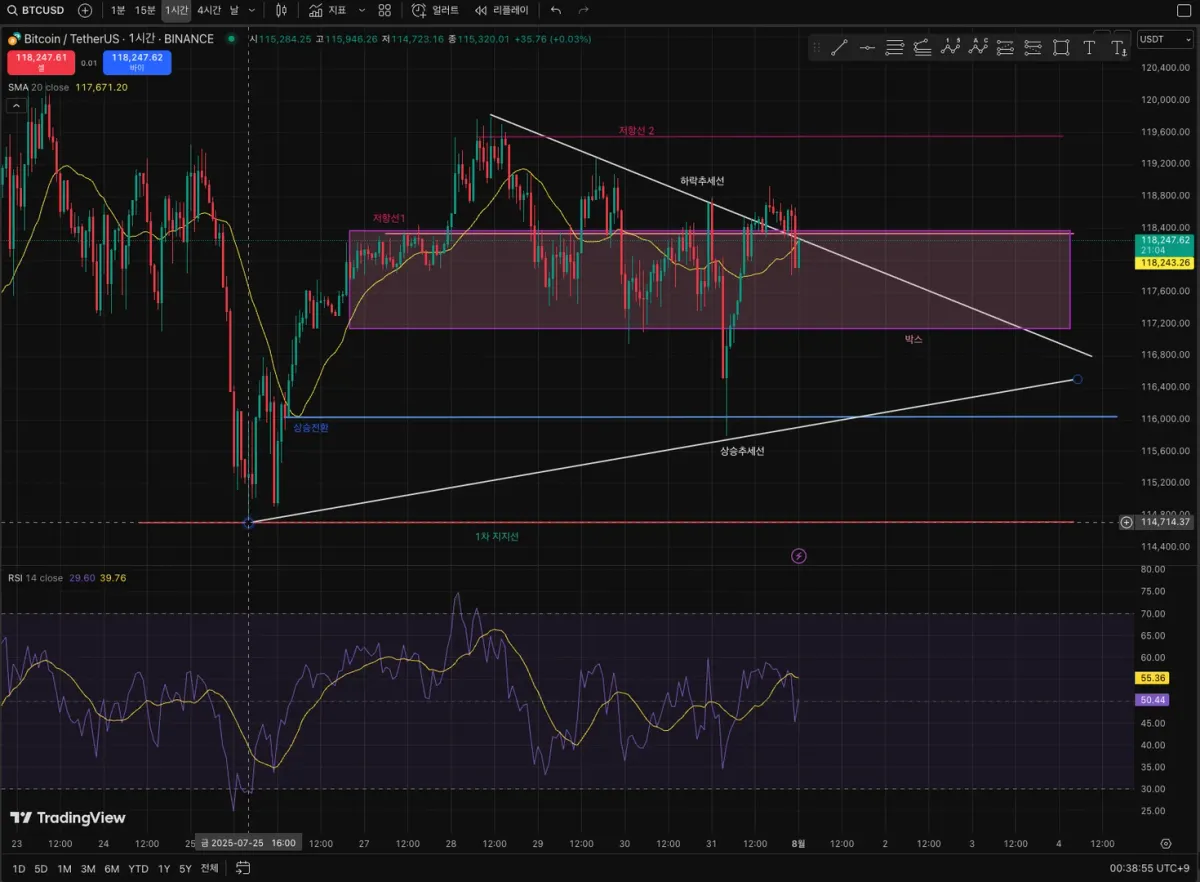Select the parallel horizontal lines tool
This screenshot has height=882, width=1200.
pyautogui.click(x=895, y=47)
